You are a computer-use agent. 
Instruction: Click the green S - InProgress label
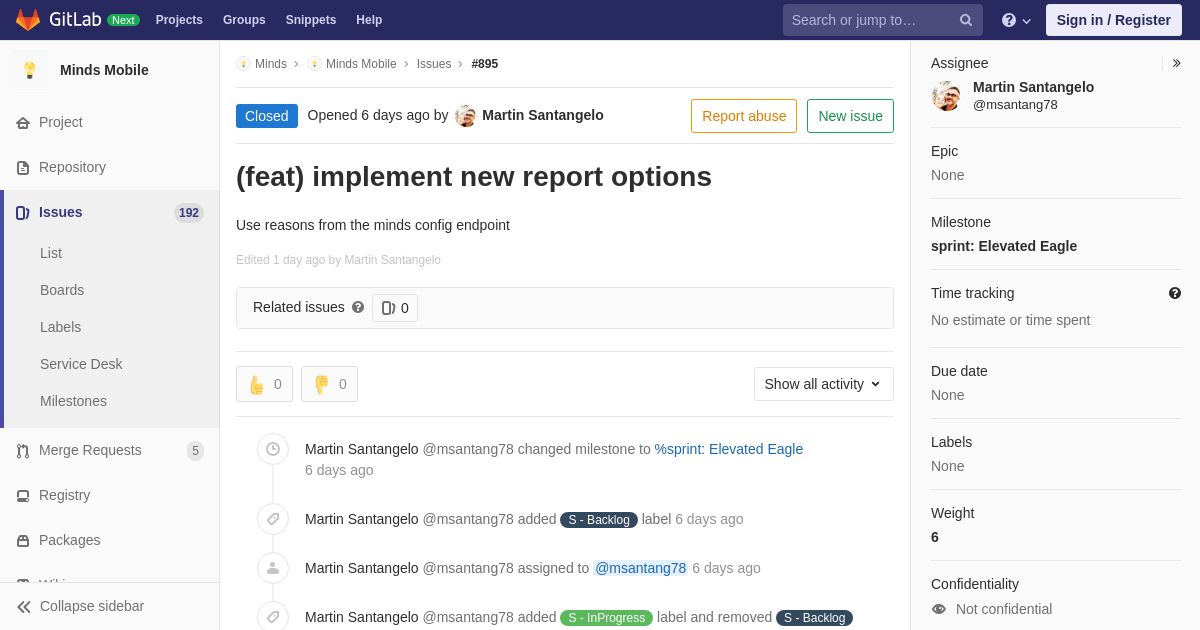click(x=606, y=618)
